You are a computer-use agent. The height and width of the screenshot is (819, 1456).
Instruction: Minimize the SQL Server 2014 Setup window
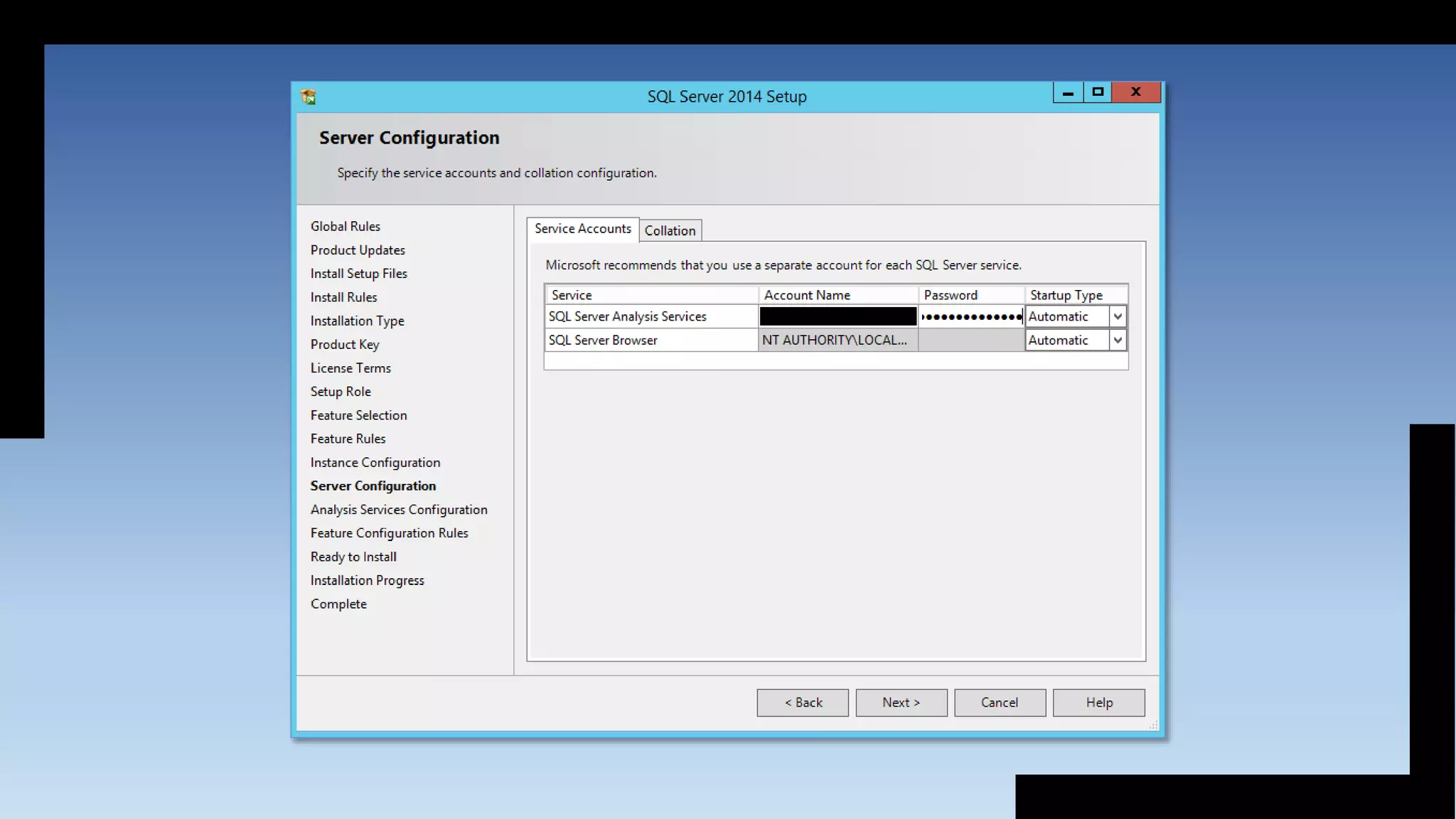(x=1068, y=92)
